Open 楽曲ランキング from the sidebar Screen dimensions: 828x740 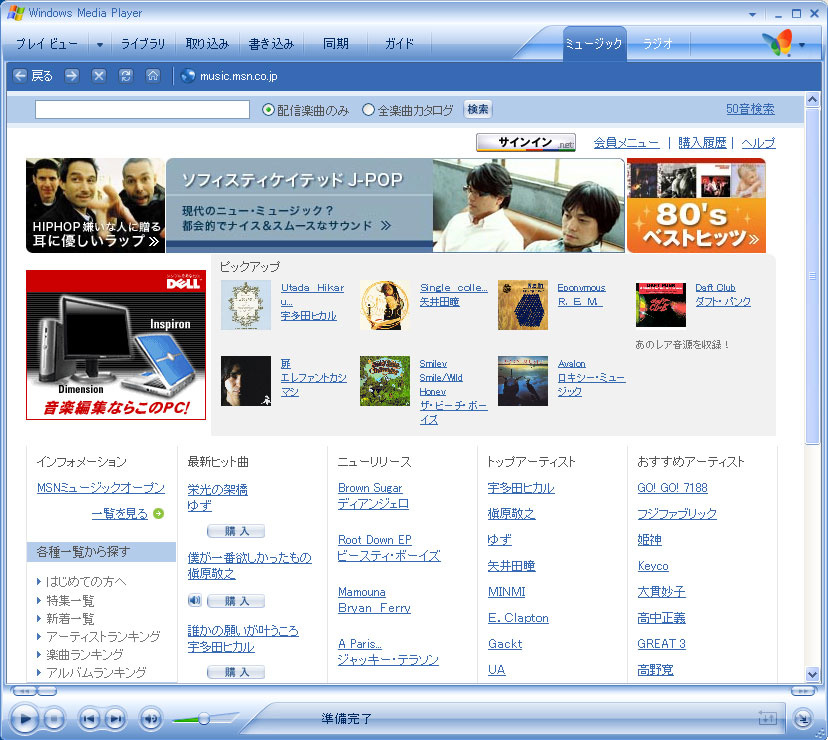pyautogui.click(x=84, y=654)
